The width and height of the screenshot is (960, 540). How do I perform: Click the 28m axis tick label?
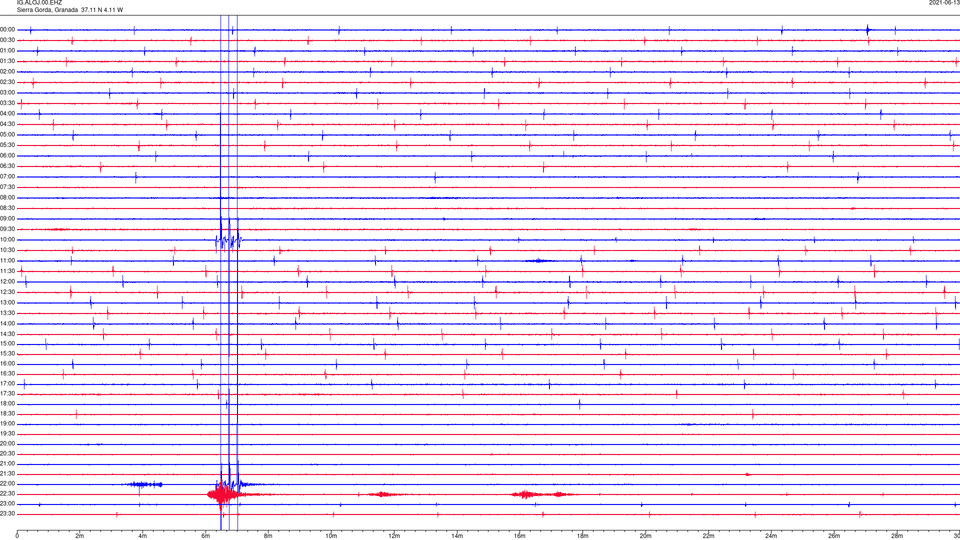point(897,536)
